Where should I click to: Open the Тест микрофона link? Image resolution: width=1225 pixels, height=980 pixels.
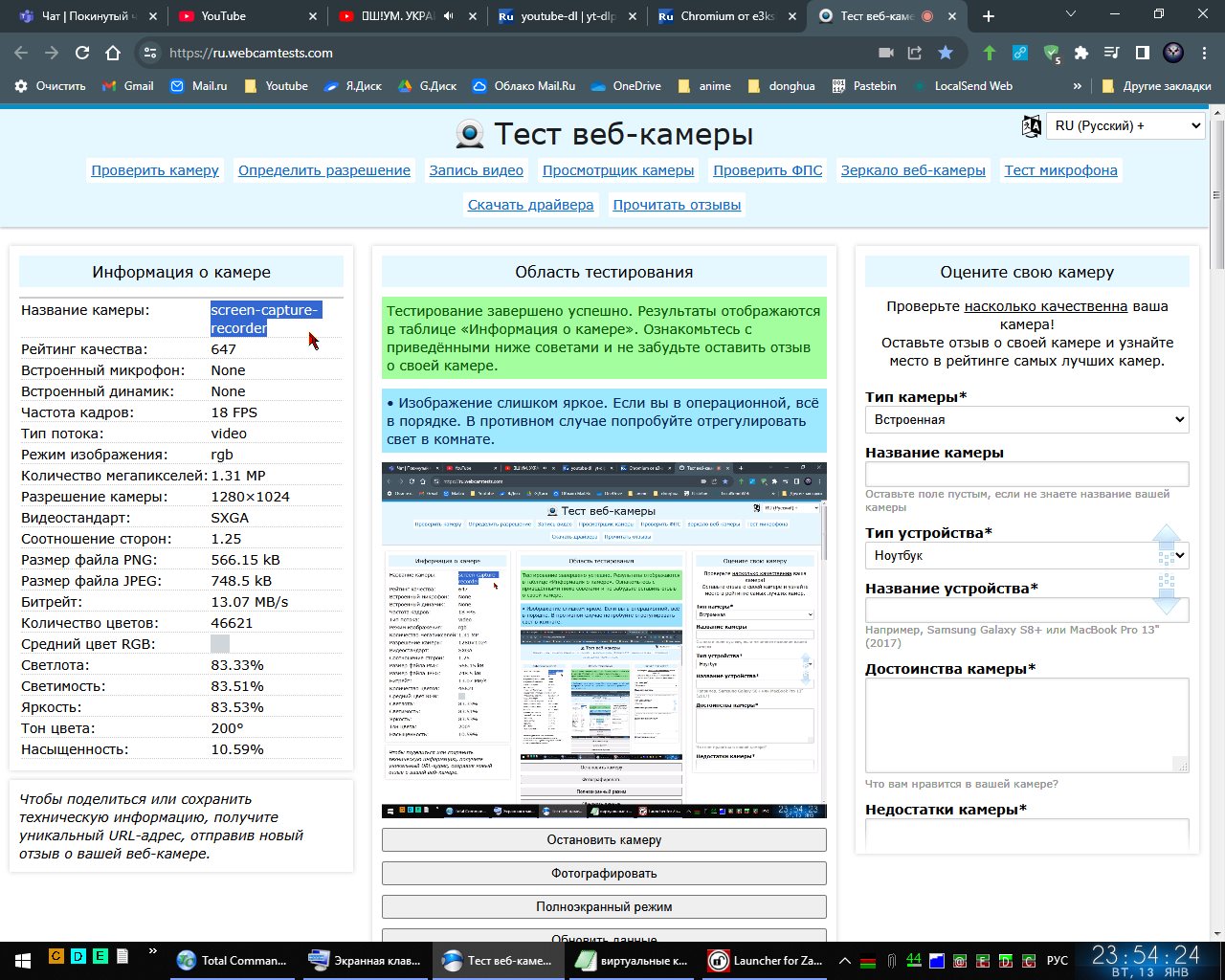point(1060,170)
